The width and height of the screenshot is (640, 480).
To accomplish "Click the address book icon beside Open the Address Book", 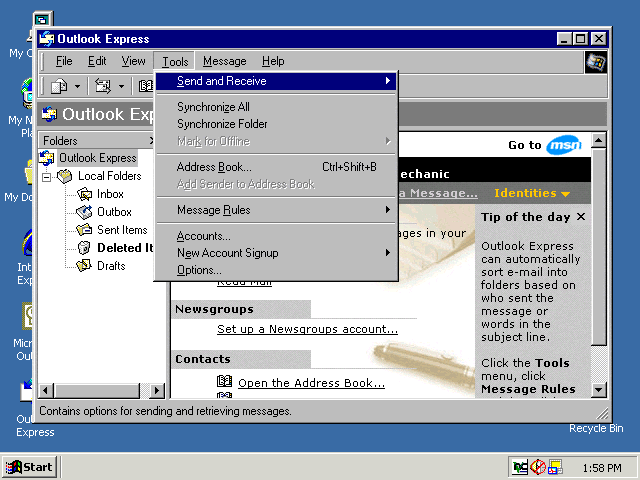I will [x=224, y=382].
